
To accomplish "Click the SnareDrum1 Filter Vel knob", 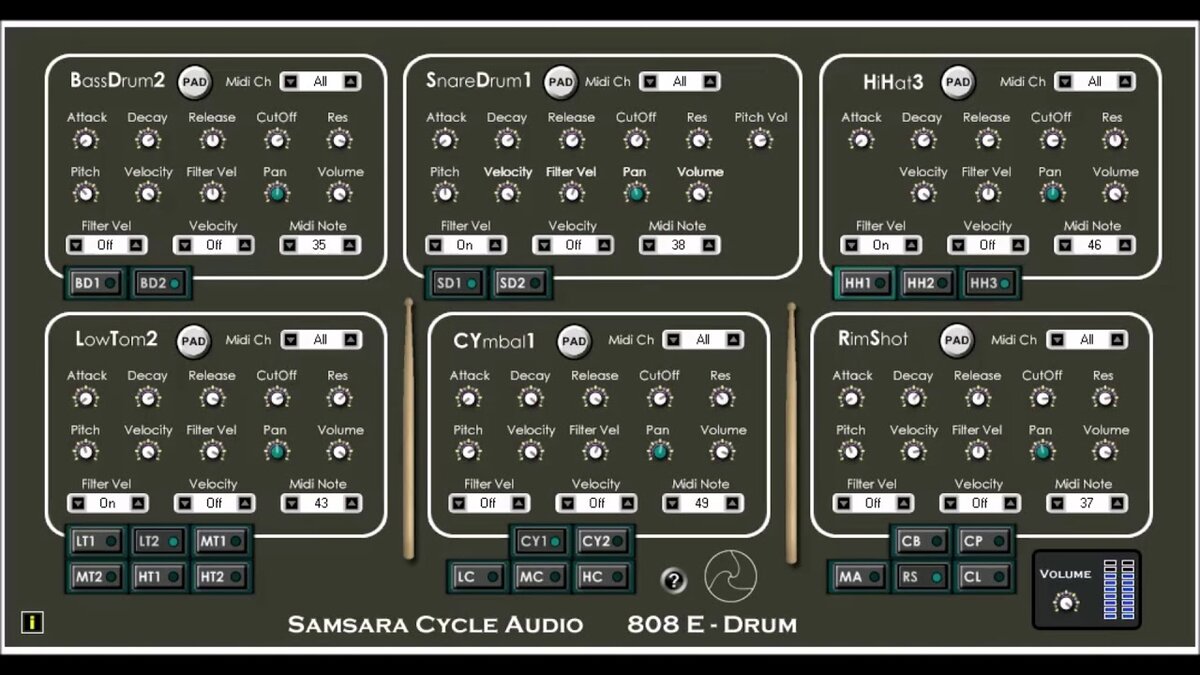I will (x=571, y=193).
